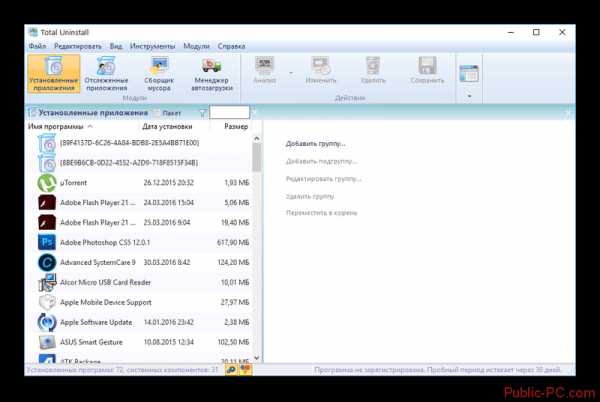This screenshot has height=402, width=600.
Task: Select the Apple Mobile Device Support icon
Action: pos(47,302)
